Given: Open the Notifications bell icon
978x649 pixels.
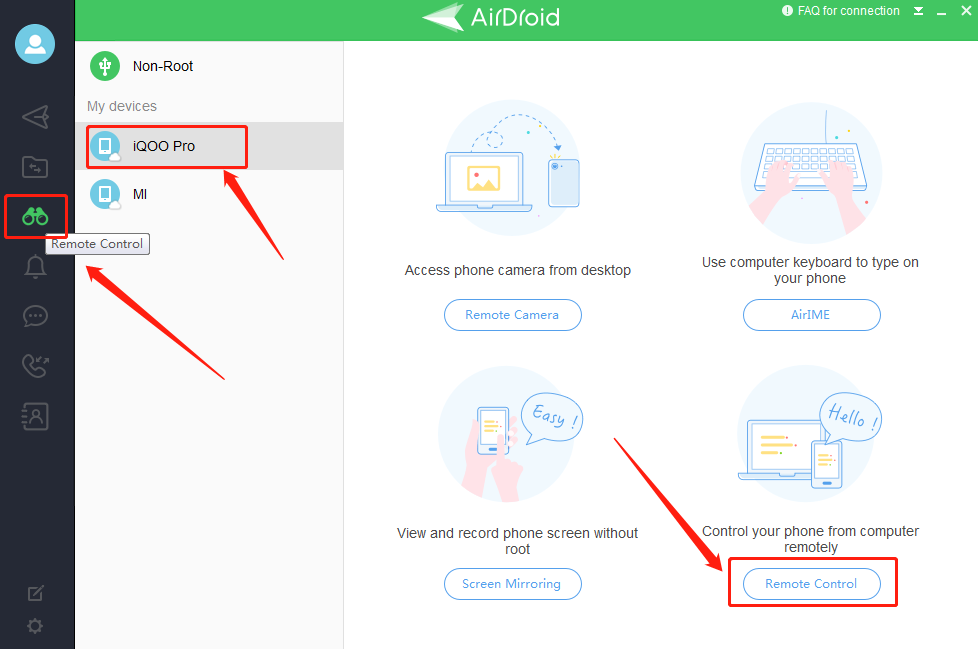Looking at the screenshot, I should (35, 266).
